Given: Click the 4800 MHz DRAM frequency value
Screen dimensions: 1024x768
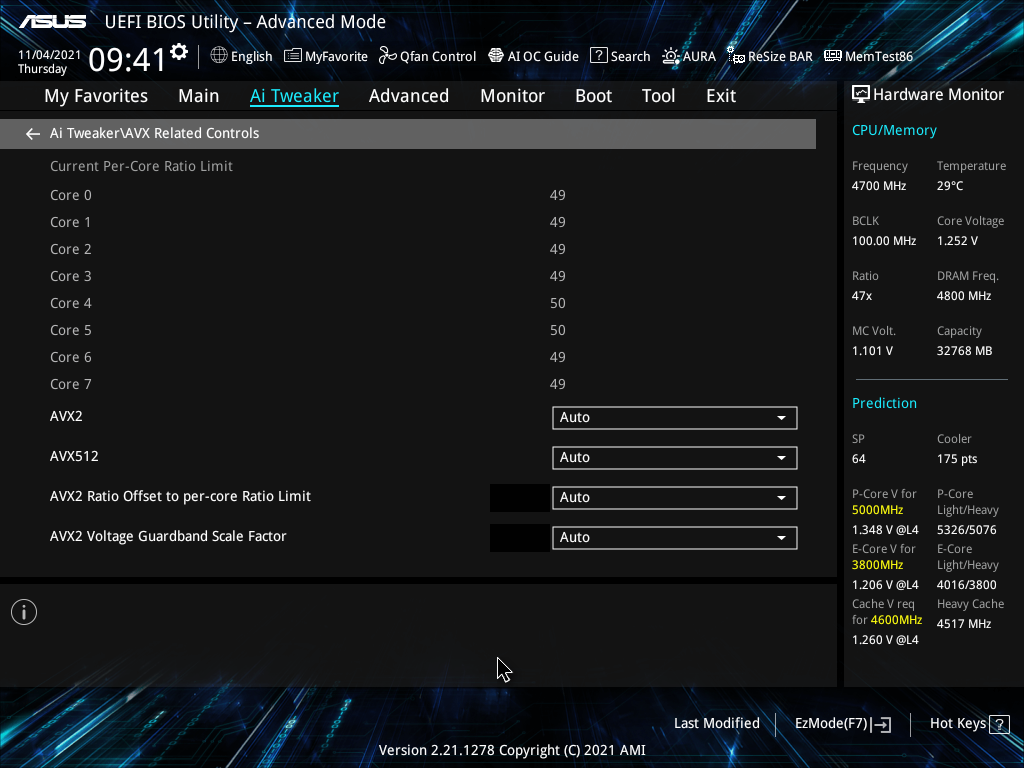Looking at the screenshot, I should coord(964,296).
